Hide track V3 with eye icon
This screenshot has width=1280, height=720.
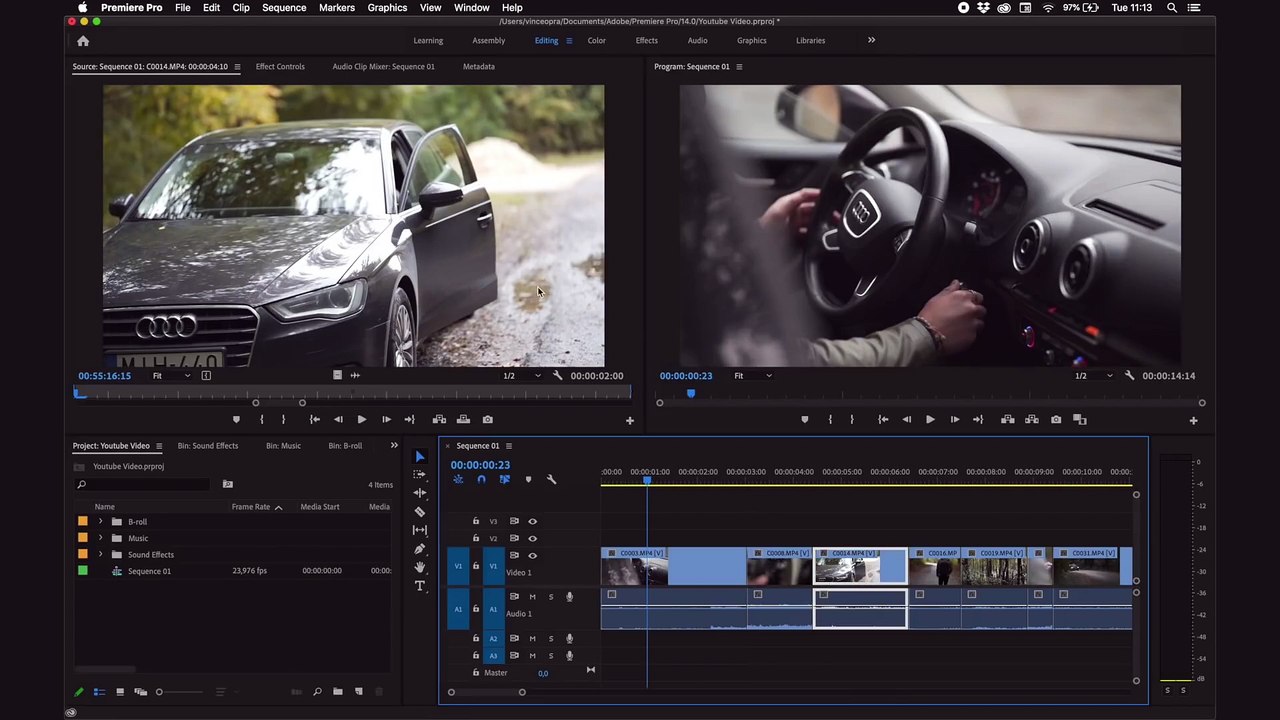(x=532, y=521)
